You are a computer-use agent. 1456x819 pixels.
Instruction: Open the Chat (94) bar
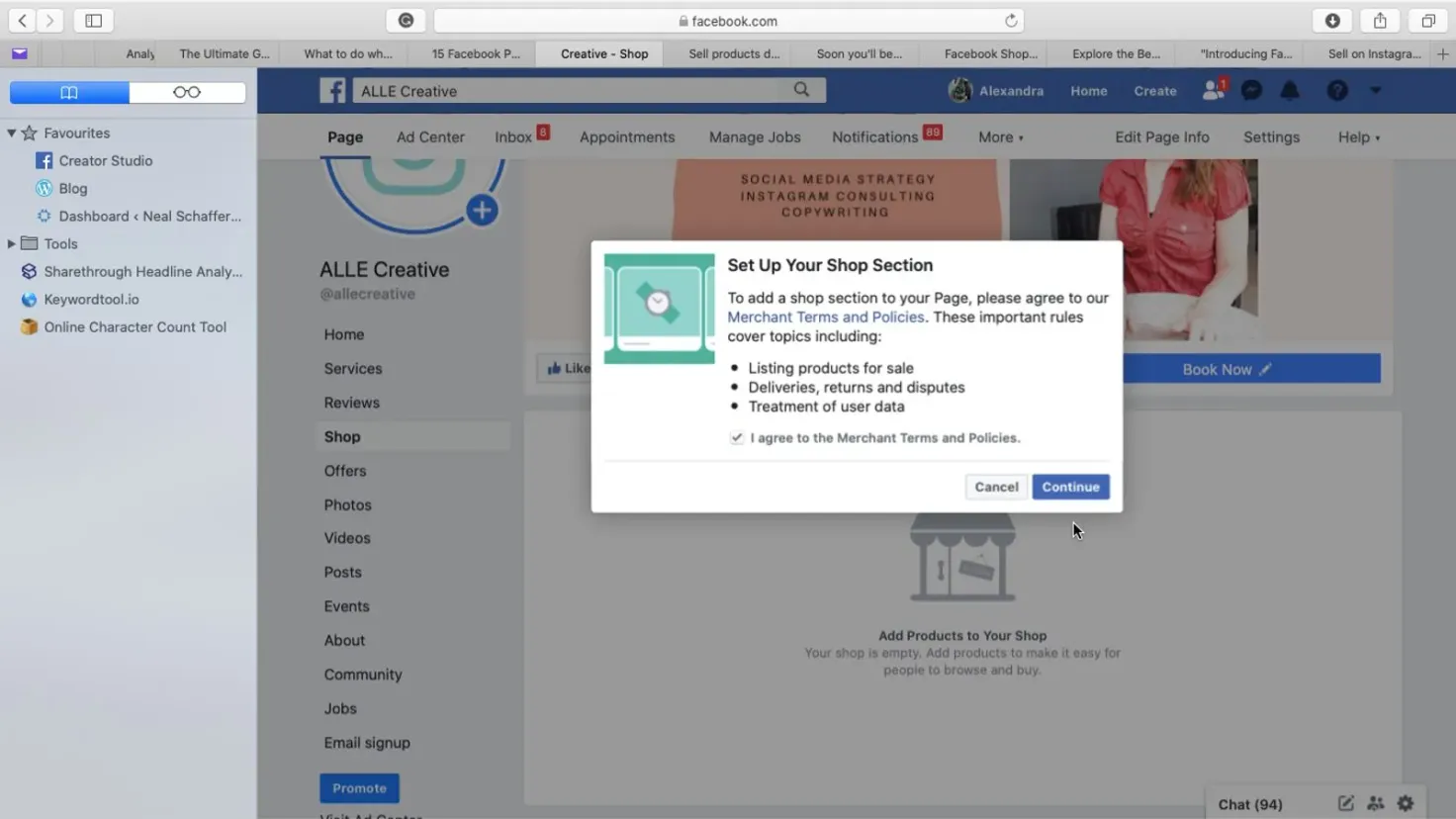point(1250,804)
